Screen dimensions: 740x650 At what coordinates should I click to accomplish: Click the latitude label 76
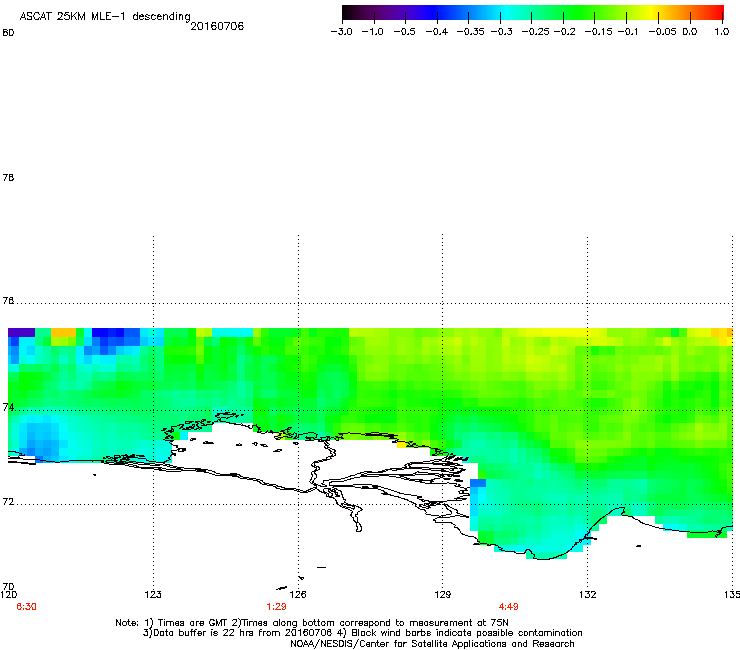click(x=8, y=300)
